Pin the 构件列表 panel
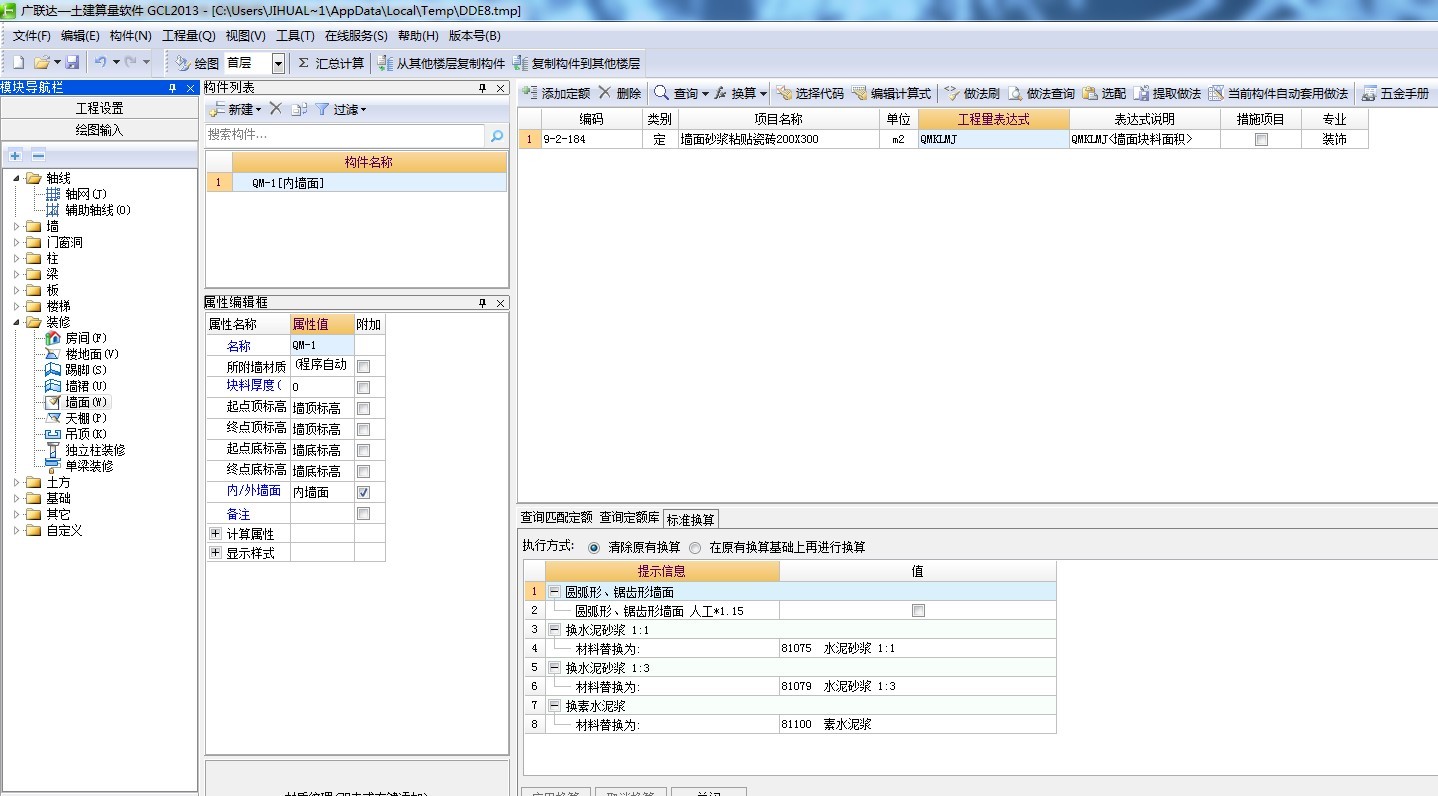The height and width of the screenshot is (796, 1438). [x=483, y=88]
